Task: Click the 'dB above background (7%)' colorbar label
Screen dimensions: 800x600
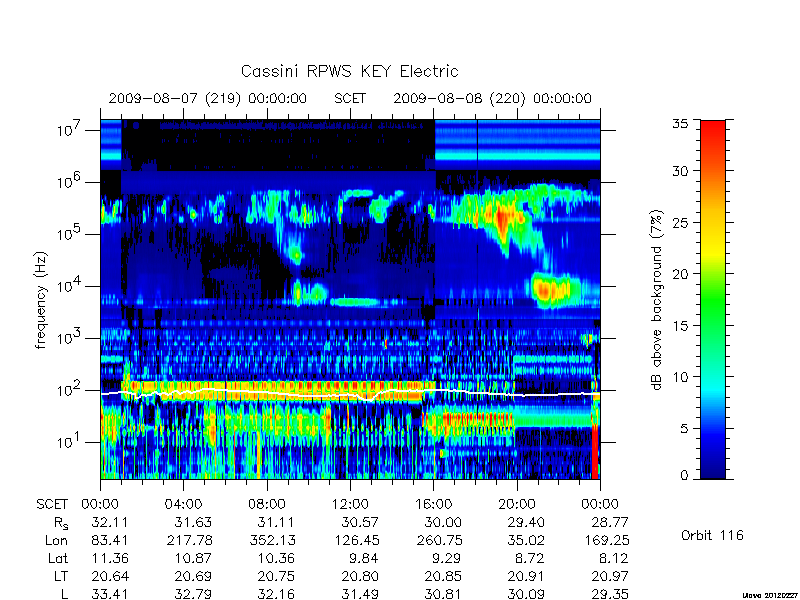Action: pyautogui.click(x=657, y=301)
